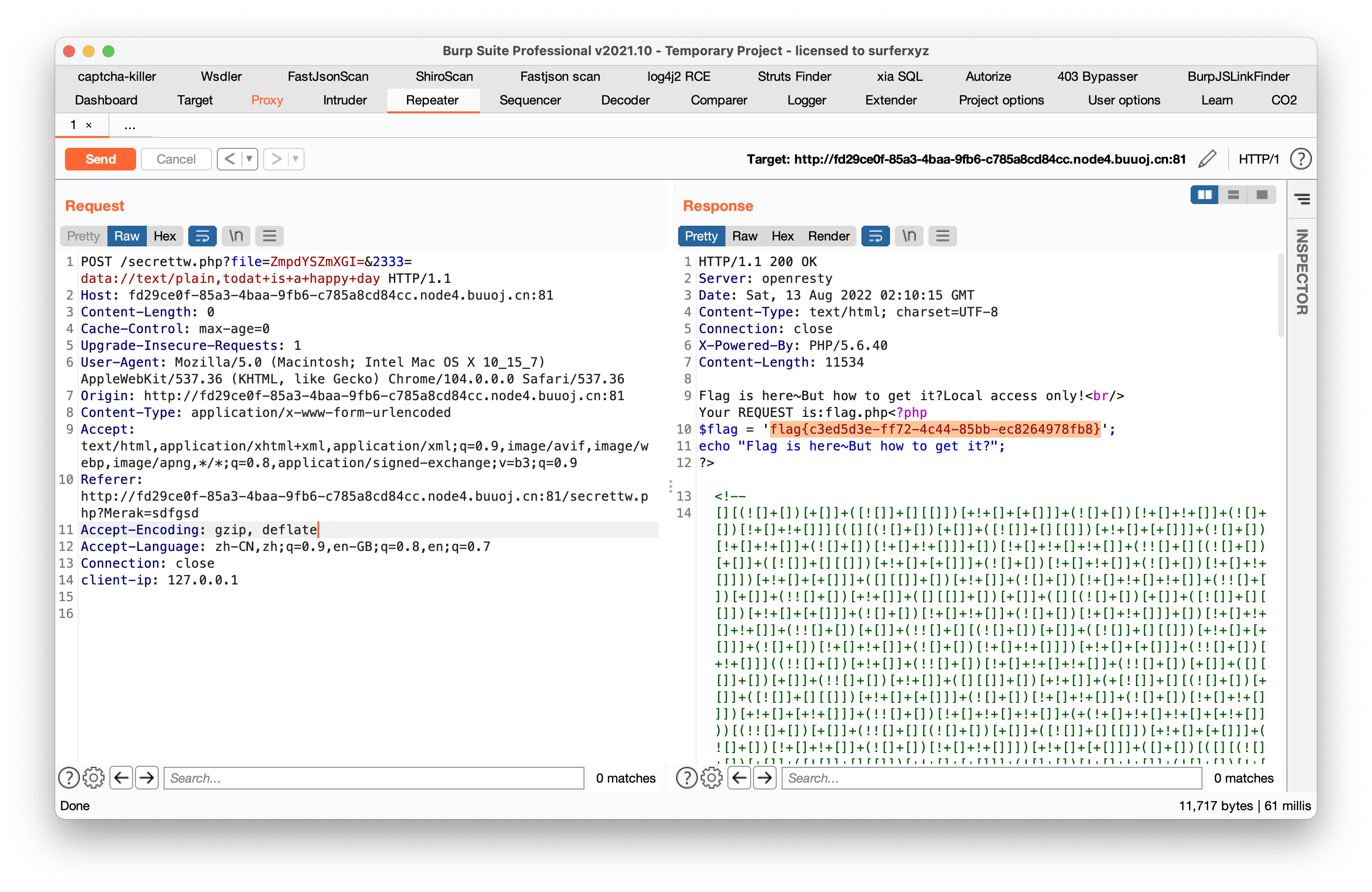
Task: Switch to the Decoder tab
Action: coord(625,100)
